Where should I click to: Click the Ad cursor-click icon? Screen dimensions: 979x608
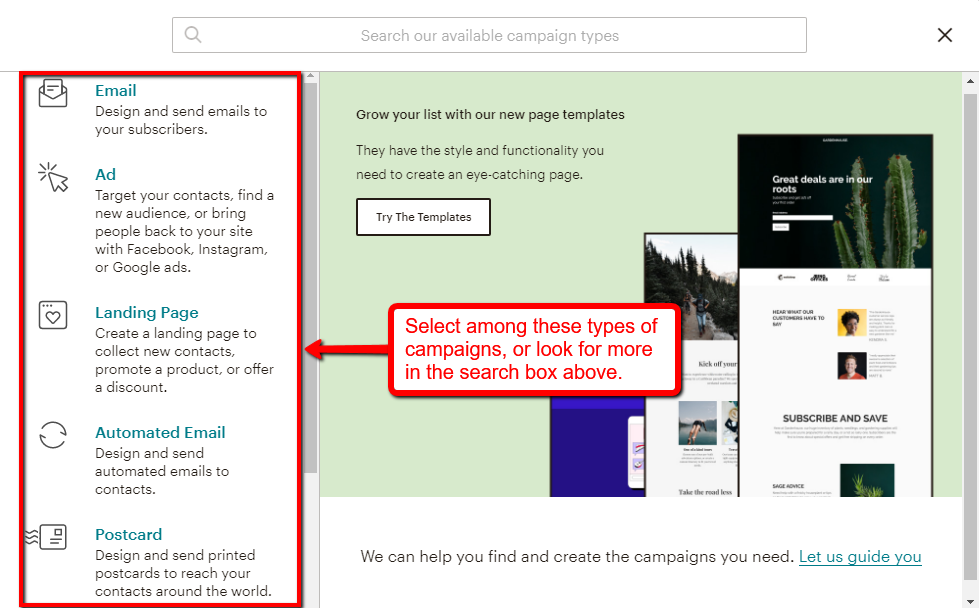[53, 177]
